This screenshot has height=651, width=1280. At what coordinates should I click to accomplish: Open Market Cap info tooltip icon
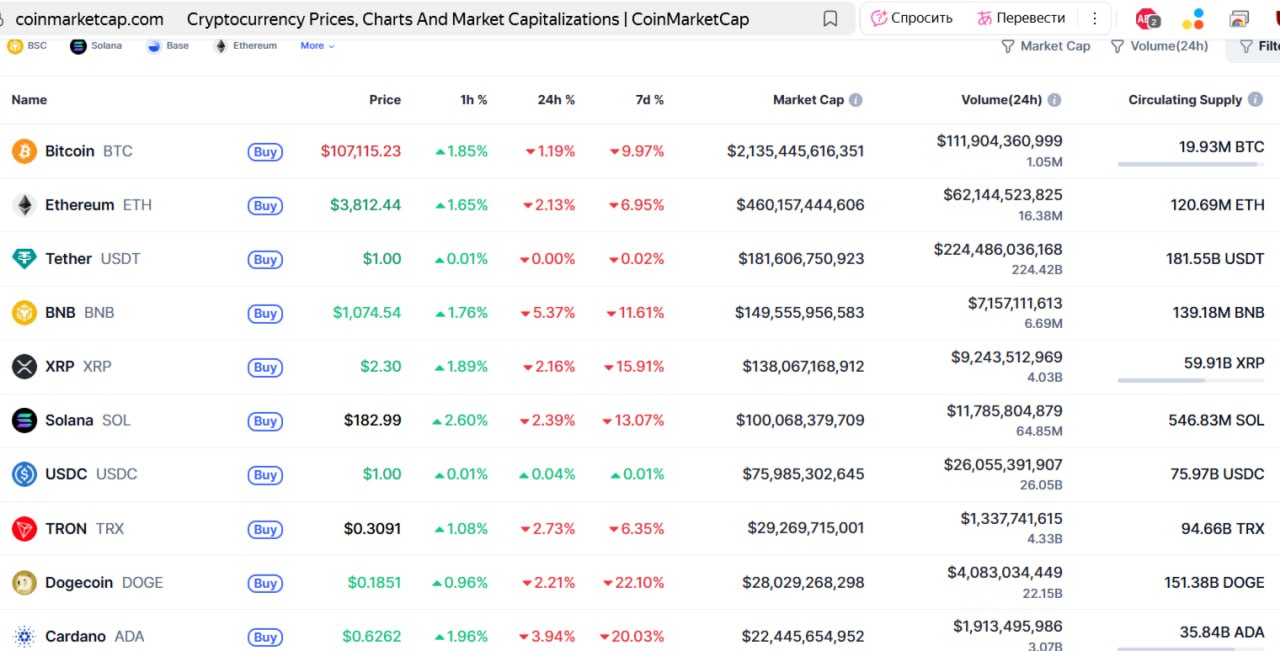[x=856, y=100]
